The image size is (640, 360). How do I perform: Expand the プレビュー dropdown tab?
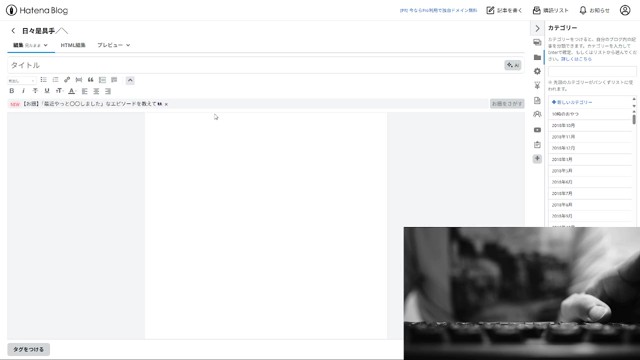click(x=113, y=45)
